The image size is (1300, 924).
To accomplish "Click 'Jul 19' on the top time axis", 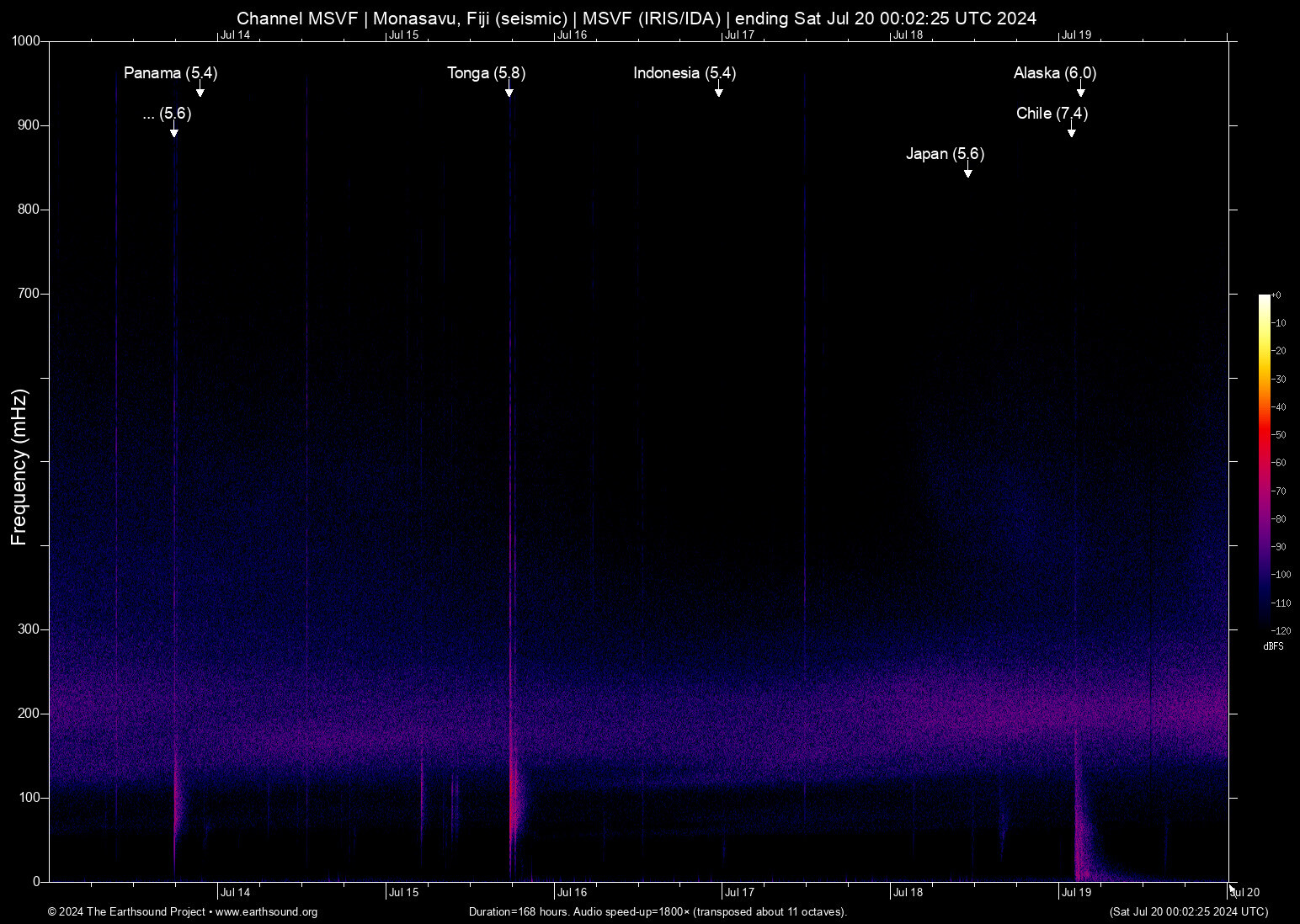I will pyautogui.click(x=1077, y=35).
